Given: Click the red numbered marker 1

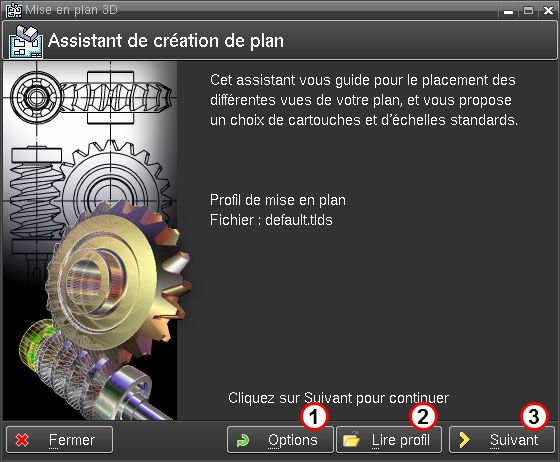Looking at the screenshot, I should [314, 416].
